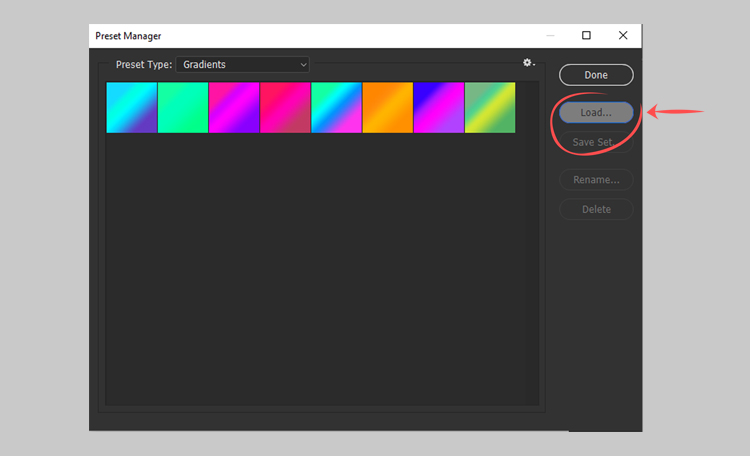Choose the third magenta-purple gradient swatch
Viewport: 750px width, 456px height.
click(x=234, y=107)
